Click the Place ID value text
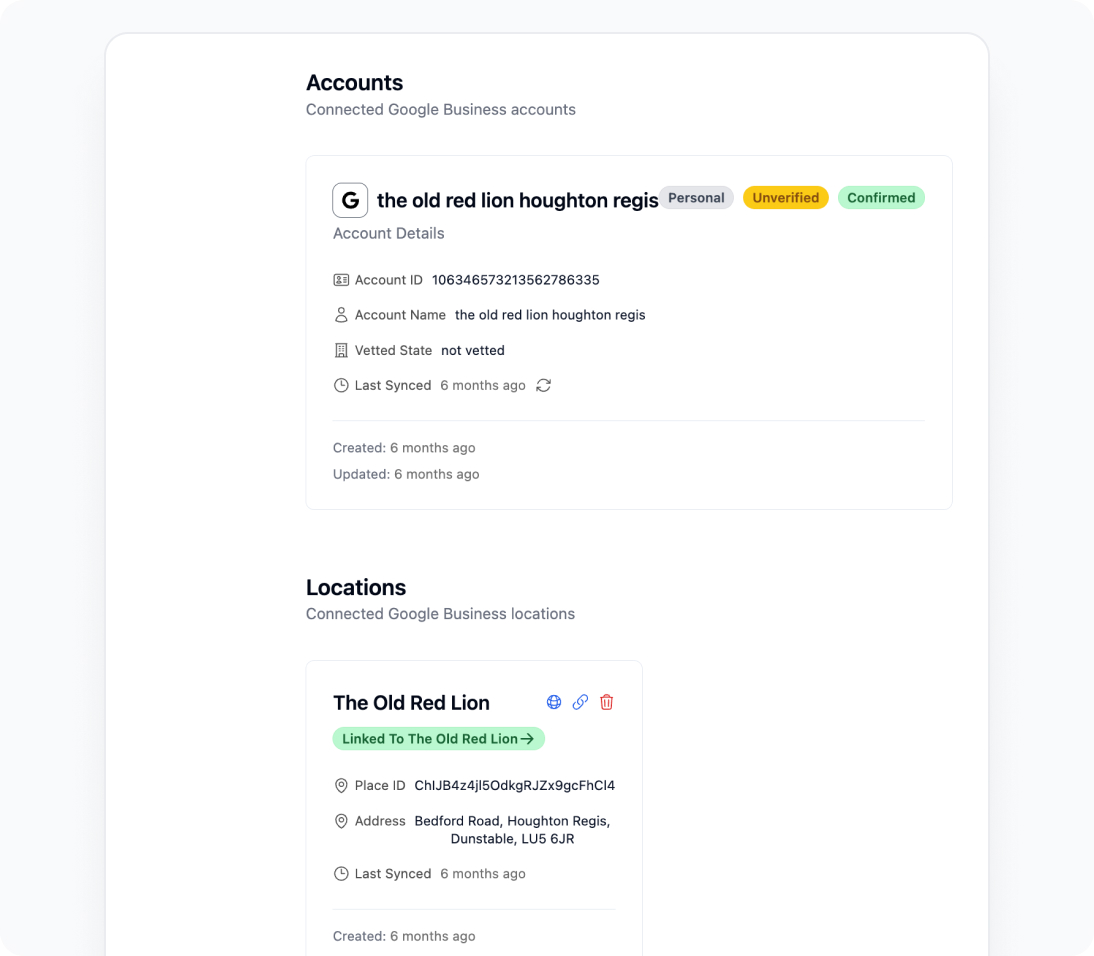1094x956 pixels. click(514, 786)
